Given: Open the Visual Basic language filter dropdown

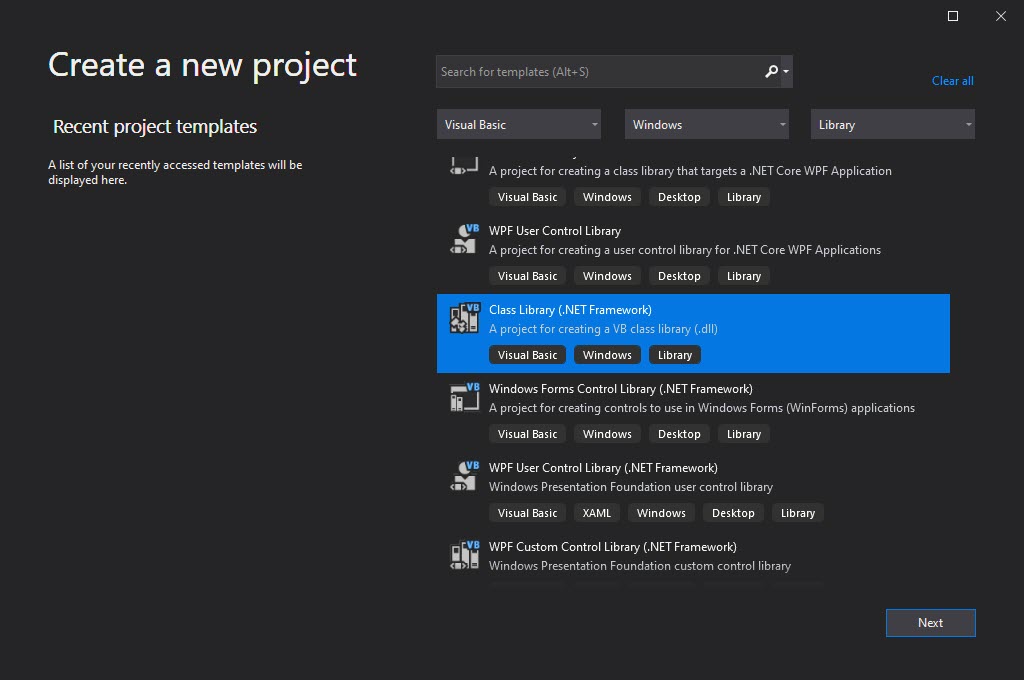Looking at the screenshot, I should [x=519, y=124].
